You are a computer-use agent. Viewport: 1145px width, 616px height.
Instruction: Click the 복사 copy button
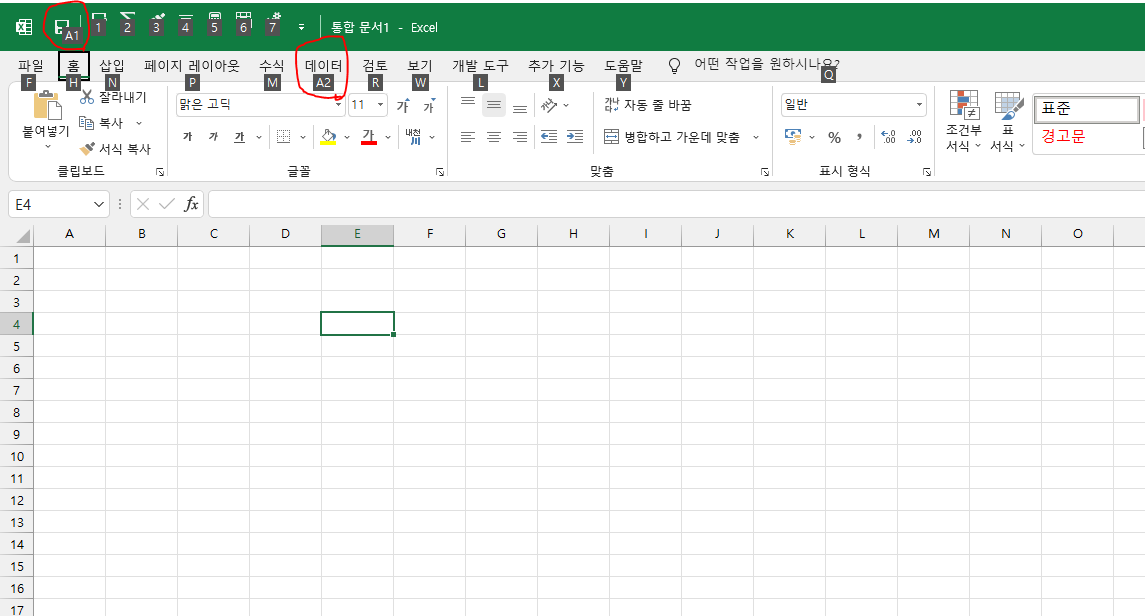(x=102, y=123)
